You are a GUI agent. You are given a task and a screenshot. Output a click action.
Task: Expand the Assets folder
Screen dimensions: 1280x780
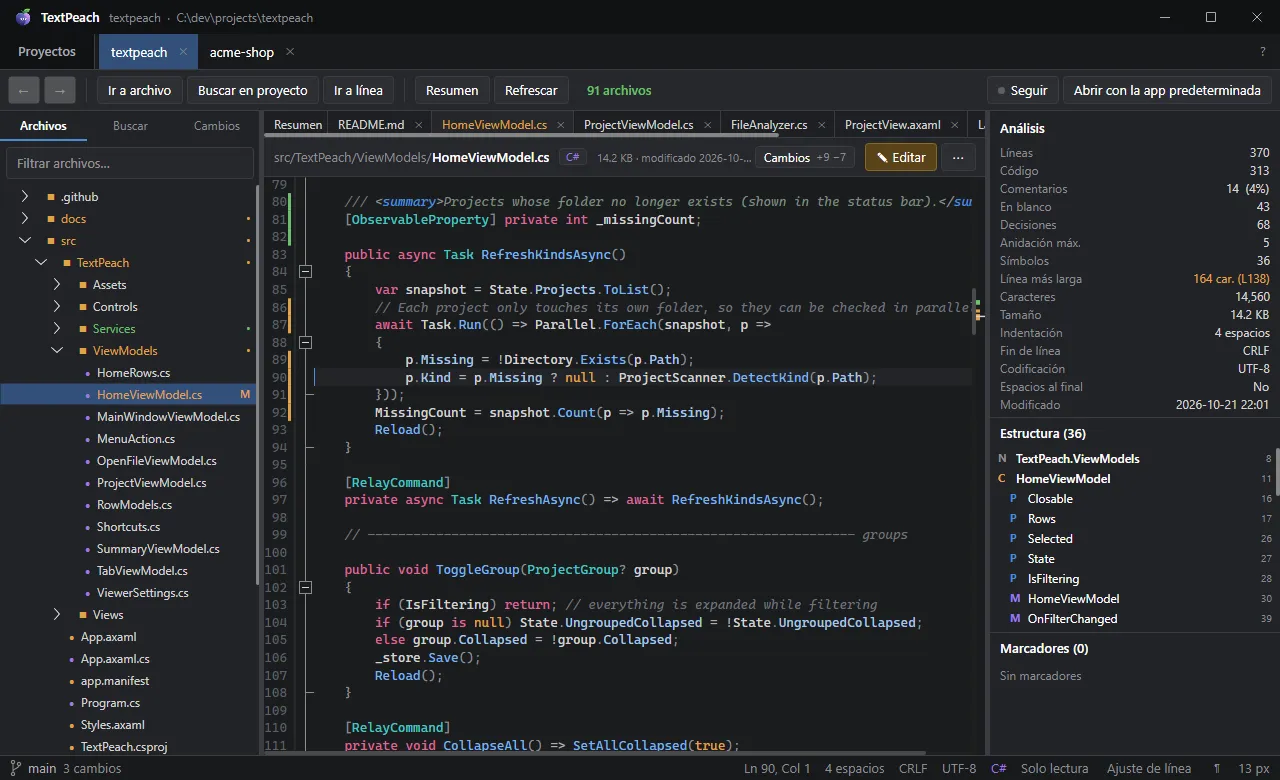57,285
